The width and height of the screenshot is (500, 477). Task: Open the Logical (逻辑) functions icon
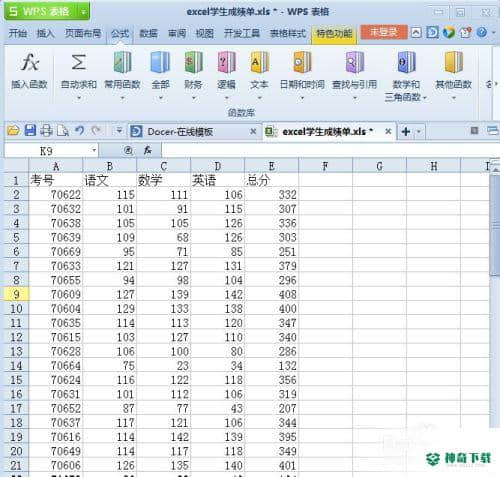pos(226,62)
